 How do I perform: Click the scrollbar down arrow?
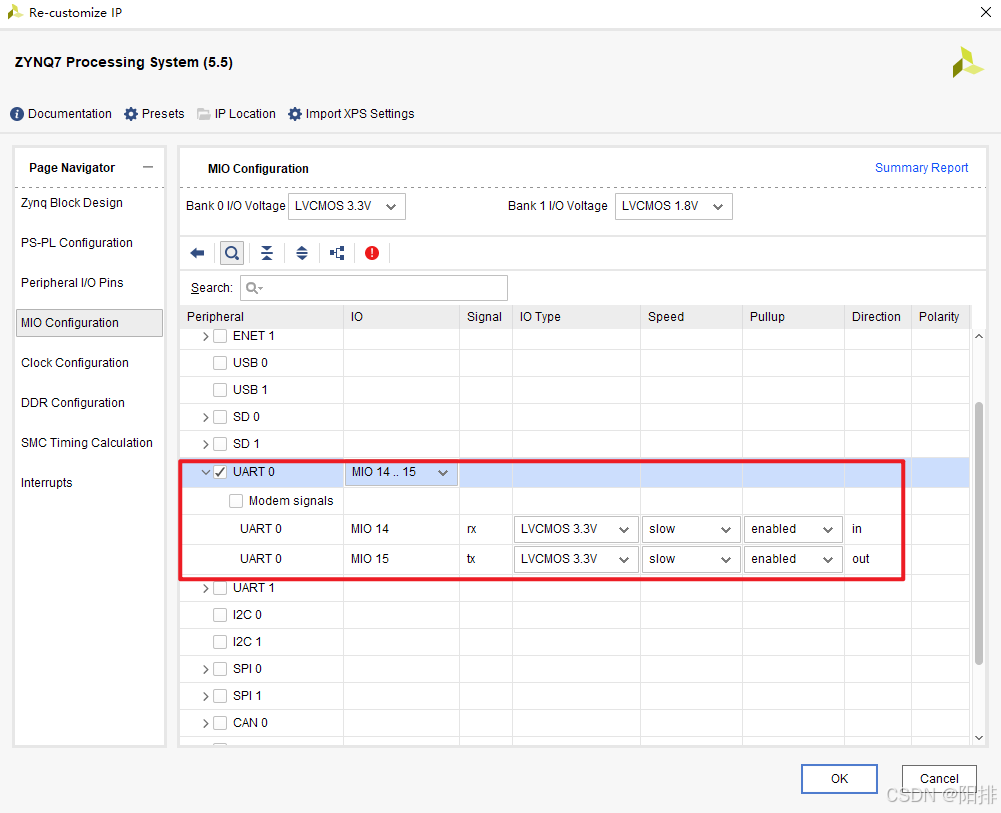tap(979, 738)
